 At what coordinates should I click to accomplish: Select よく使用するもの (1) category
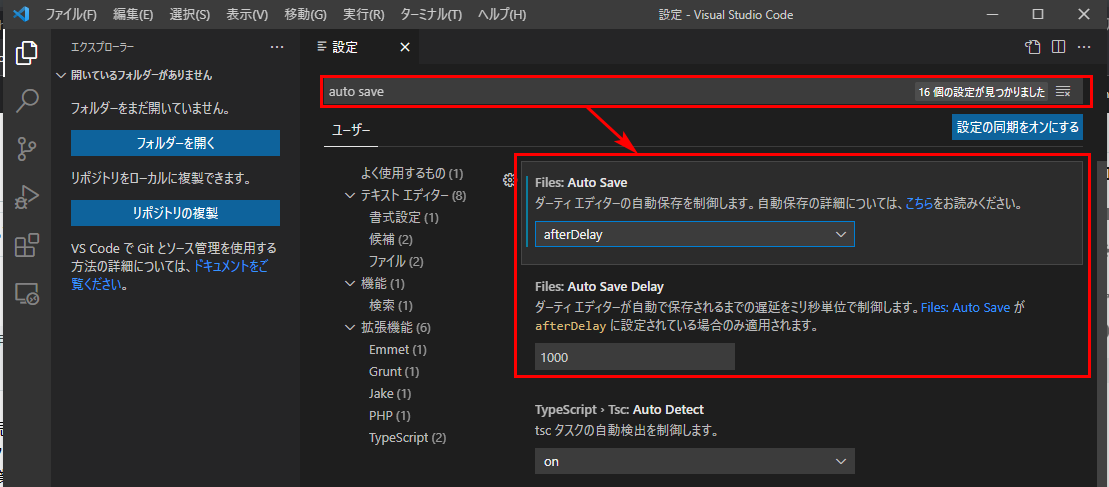(x=412, y=173)
